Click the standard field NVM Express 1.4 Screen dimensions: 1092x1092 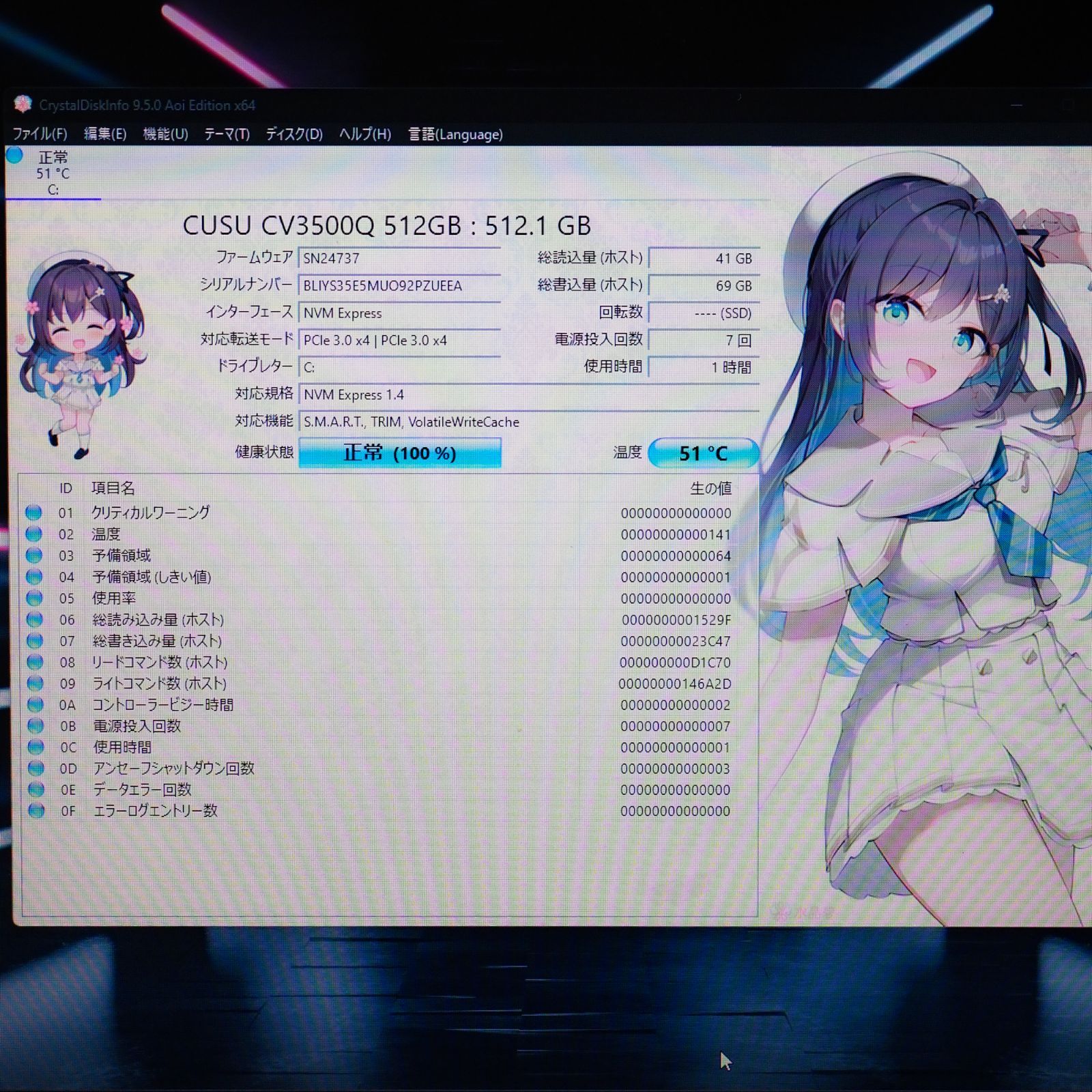click(529, 394)
